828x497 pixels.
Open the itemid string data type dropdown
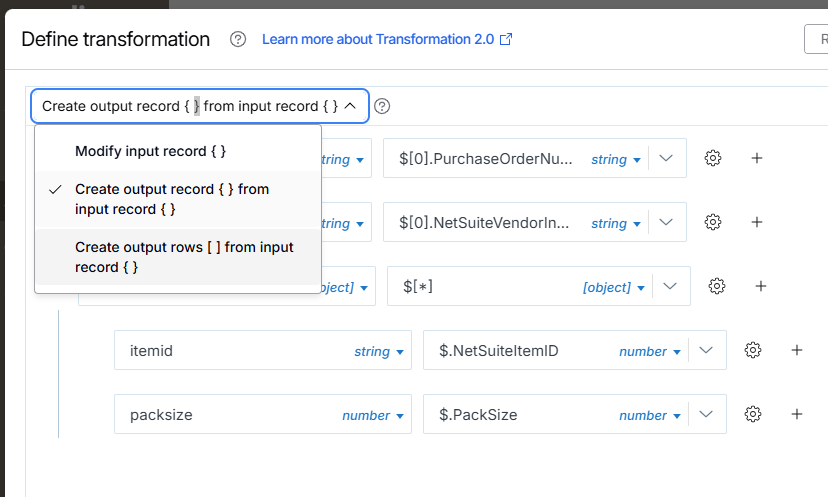click(x=378, y=351)
